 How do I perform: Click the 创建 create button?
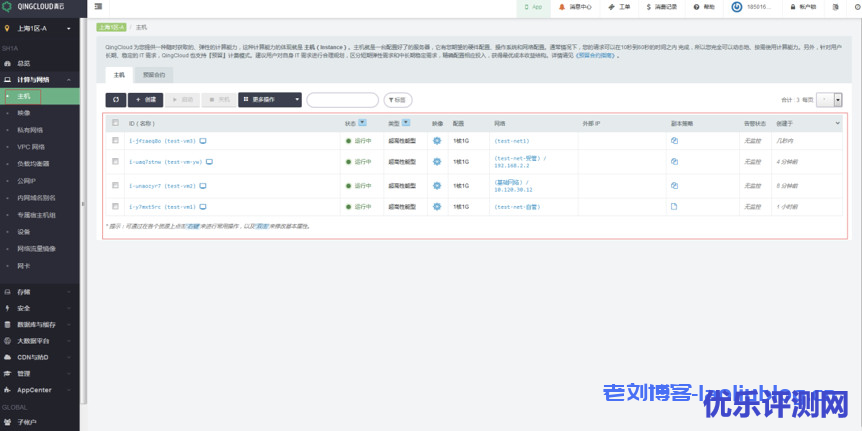[x=145, y=100]
